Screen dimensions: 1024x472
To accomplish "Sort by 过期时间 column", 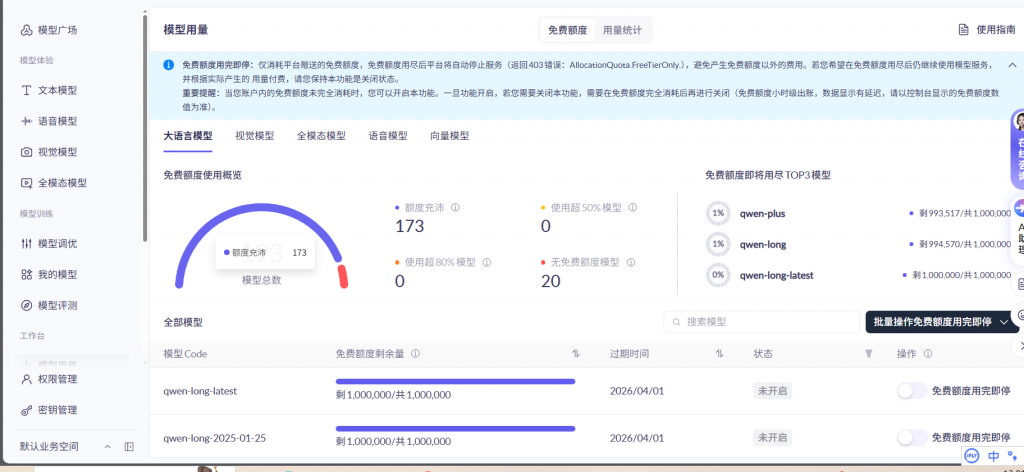I will pos(720,353).
